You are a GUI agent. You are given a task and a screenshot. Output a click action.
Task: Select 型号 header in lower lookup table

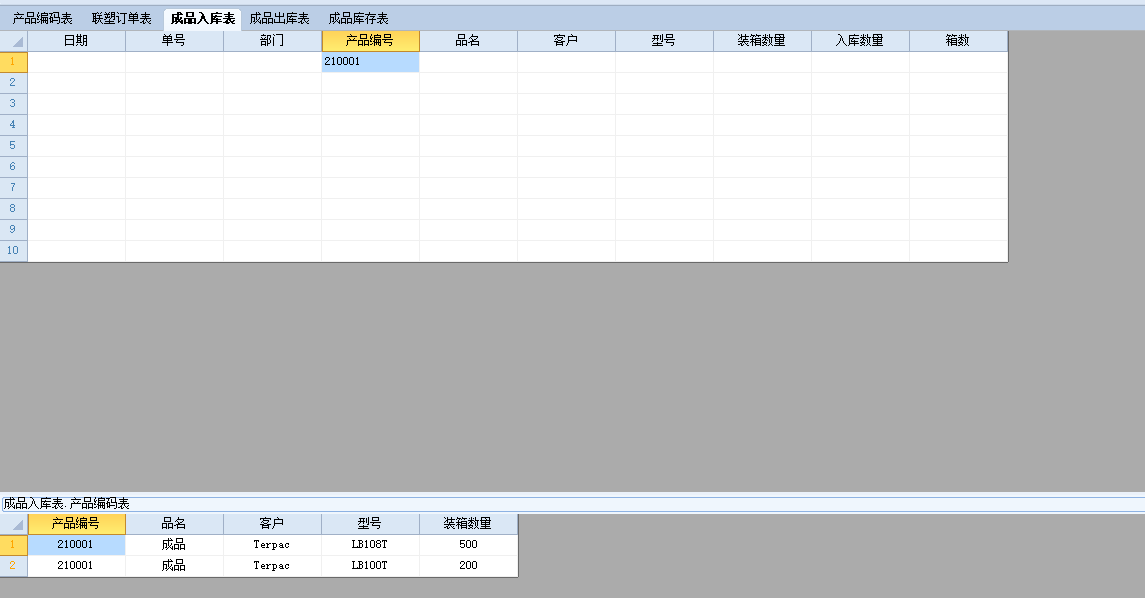[370, 524]
